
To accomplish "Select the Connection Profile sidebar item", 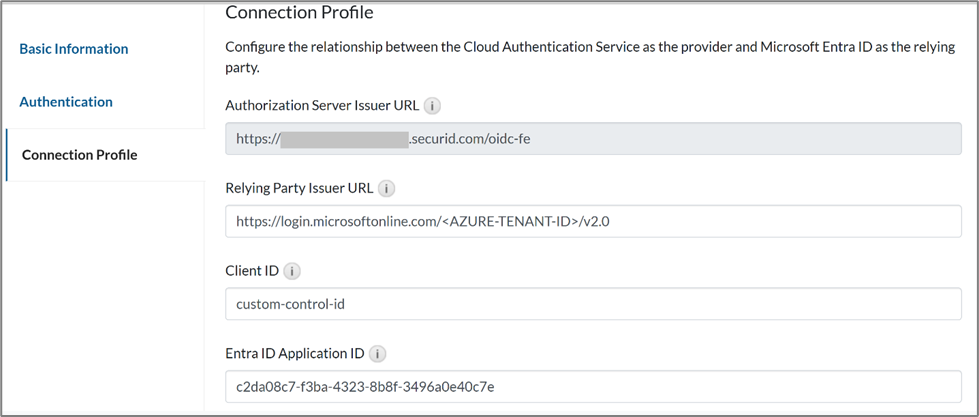I will pos(80,155).
